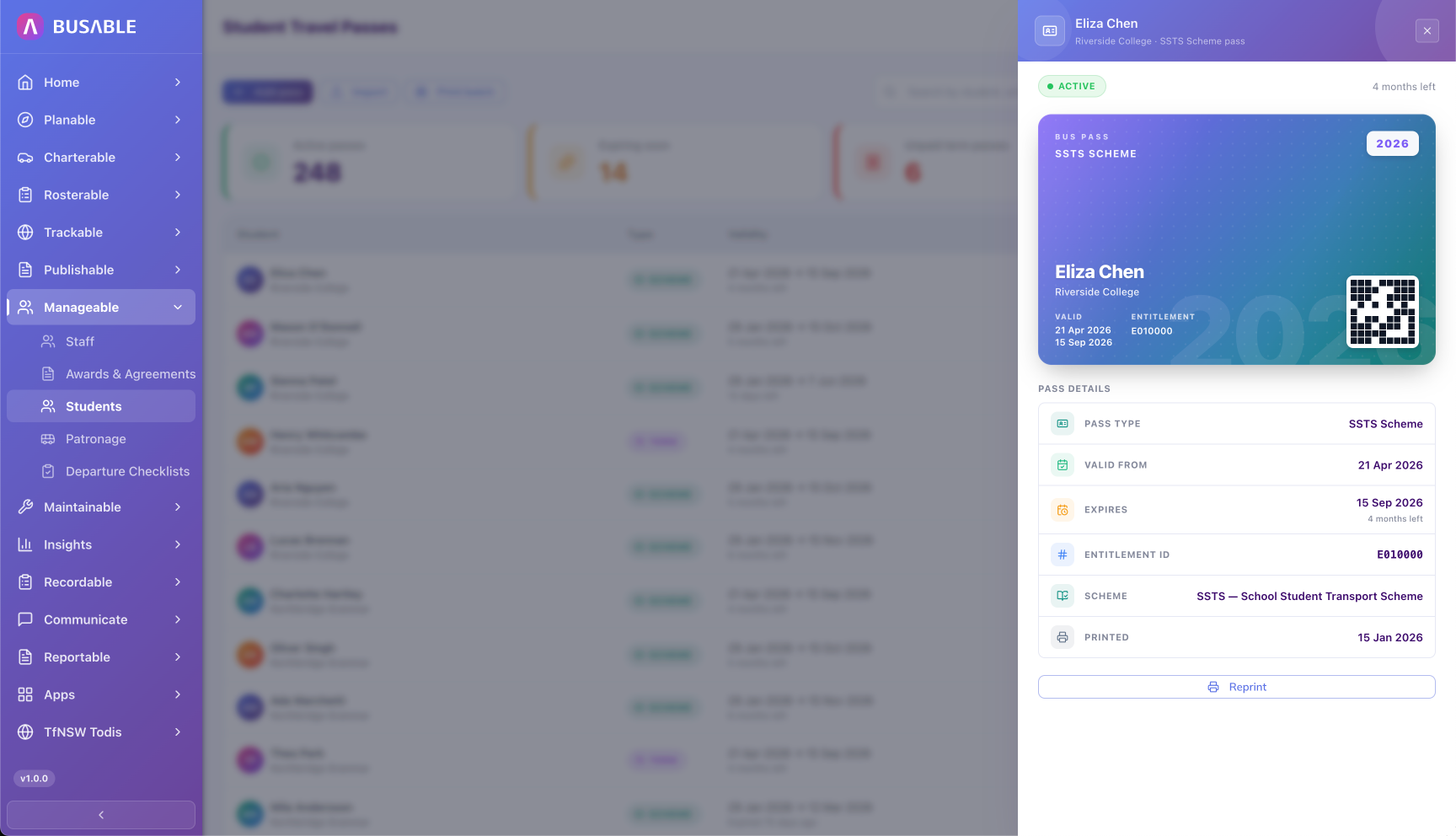Expand the Planable chevron
The width and height of the screenshot is (1456, 836).
[x=178, y=120]
